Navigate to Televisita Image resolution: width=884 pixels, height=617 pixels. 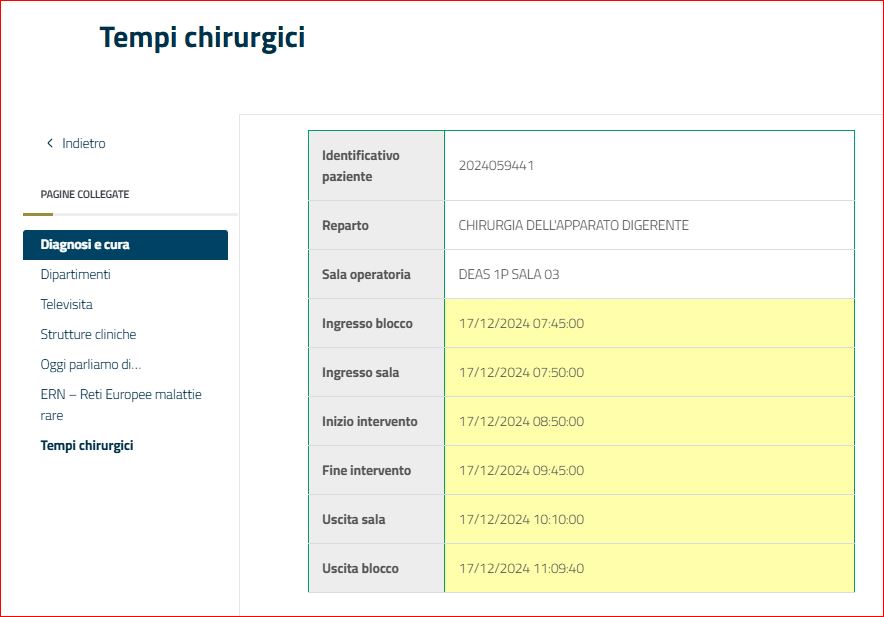point(66,304)
